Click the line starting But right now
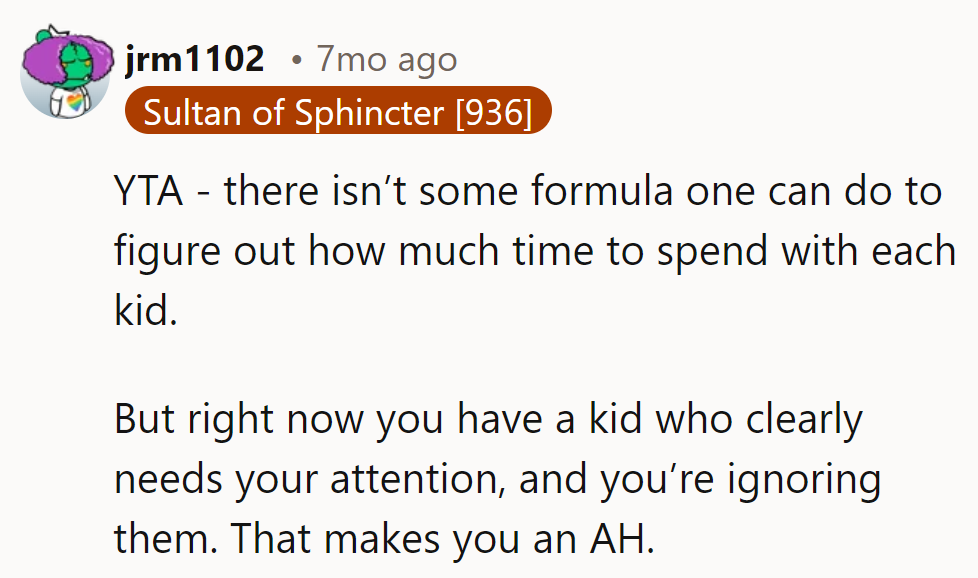 coord(488,419)
